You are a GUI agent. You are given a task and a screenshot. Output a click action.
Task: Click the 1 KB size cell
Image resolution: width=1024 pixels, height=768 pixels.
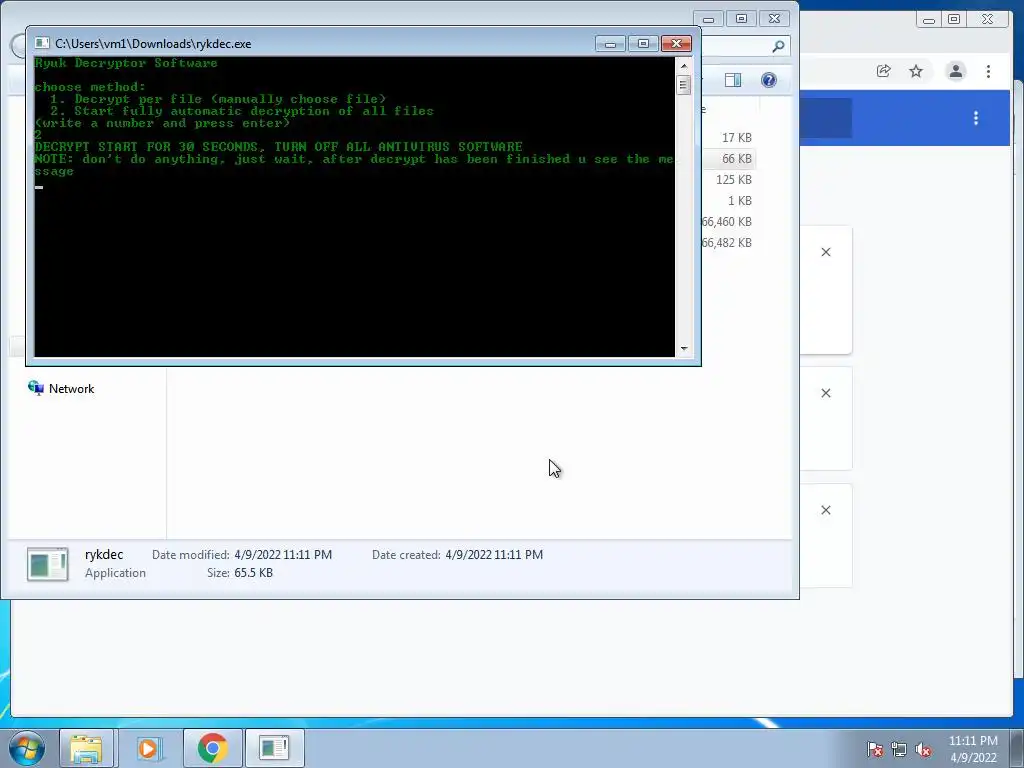point(740,200)
